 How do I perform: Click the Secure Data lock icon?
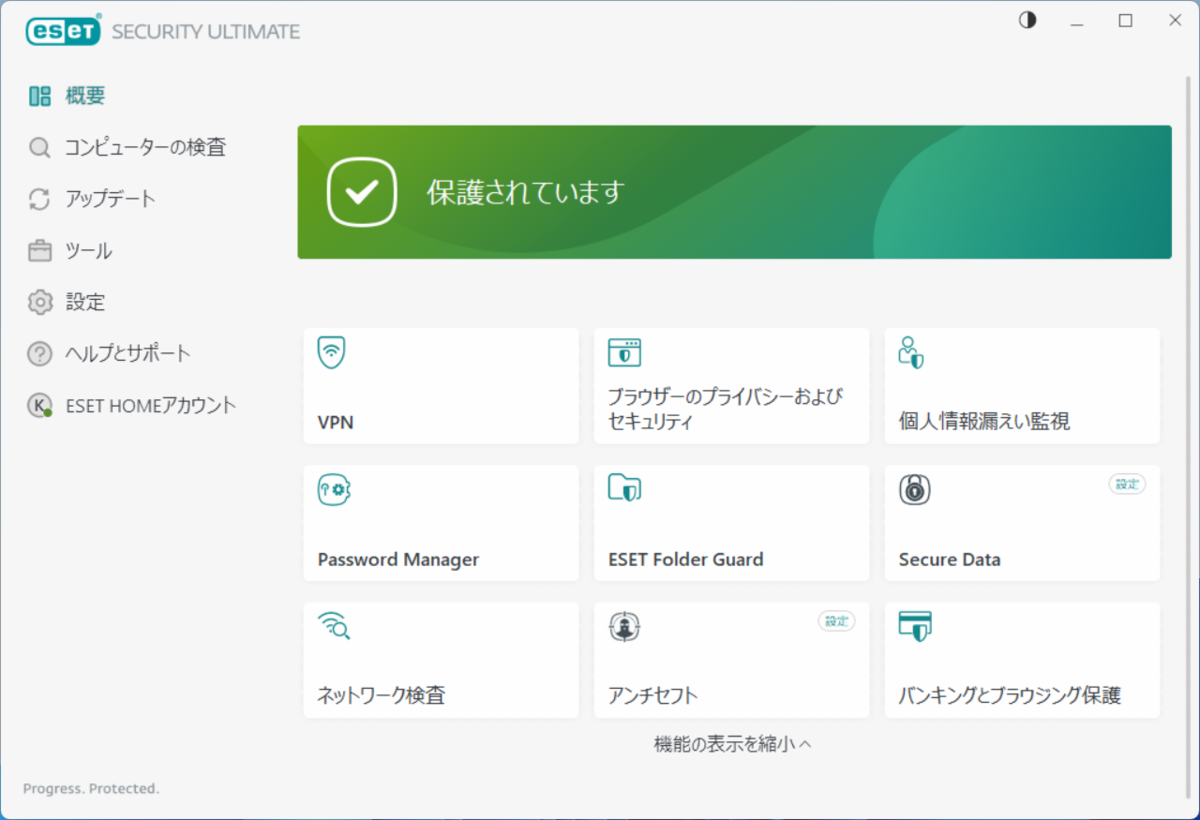(x=915, y=490)
